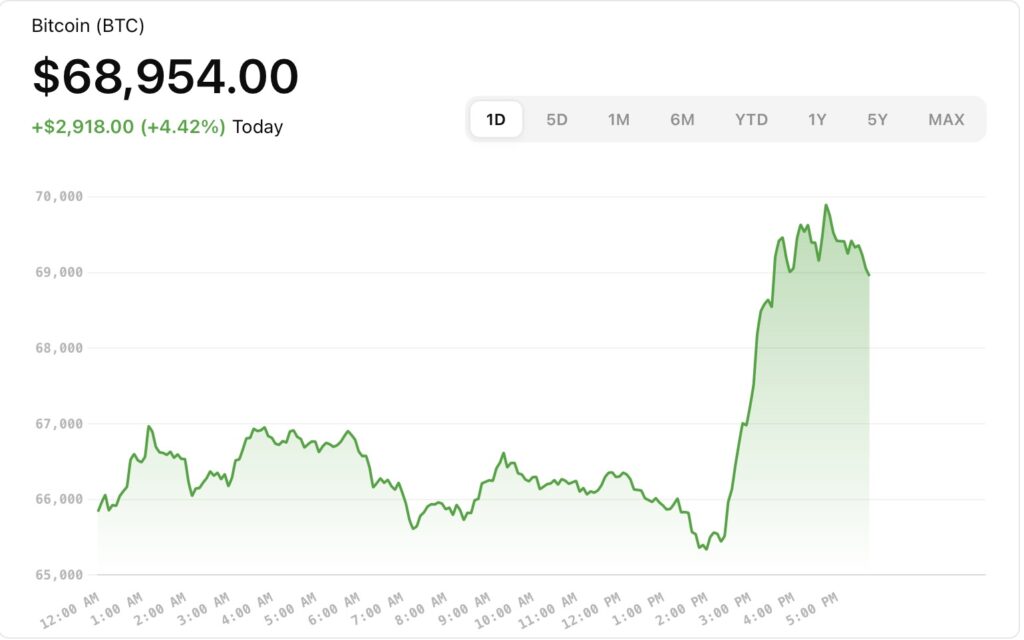Click the 65,000 y-axis label
This screenshot has width=1024, height=640.
pos(58,575)
